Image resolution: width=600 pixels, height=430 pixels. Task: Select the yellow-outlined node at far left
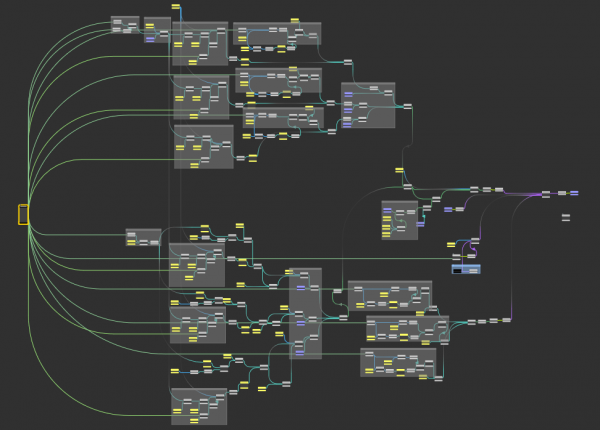(x=23, y=213)
